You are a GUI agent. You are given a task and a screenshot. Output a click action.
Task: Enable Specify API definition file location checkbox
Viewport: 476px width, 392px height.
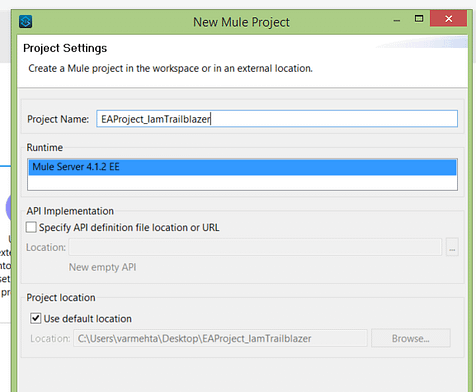31,227
